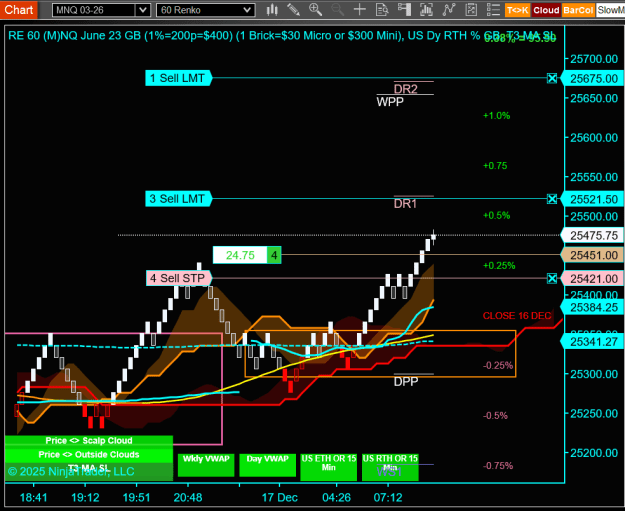Viewport: 625px width, 511px height.
Task: Cancel the Sell STP order at 25421.00
Action: (x=552, y=278)
